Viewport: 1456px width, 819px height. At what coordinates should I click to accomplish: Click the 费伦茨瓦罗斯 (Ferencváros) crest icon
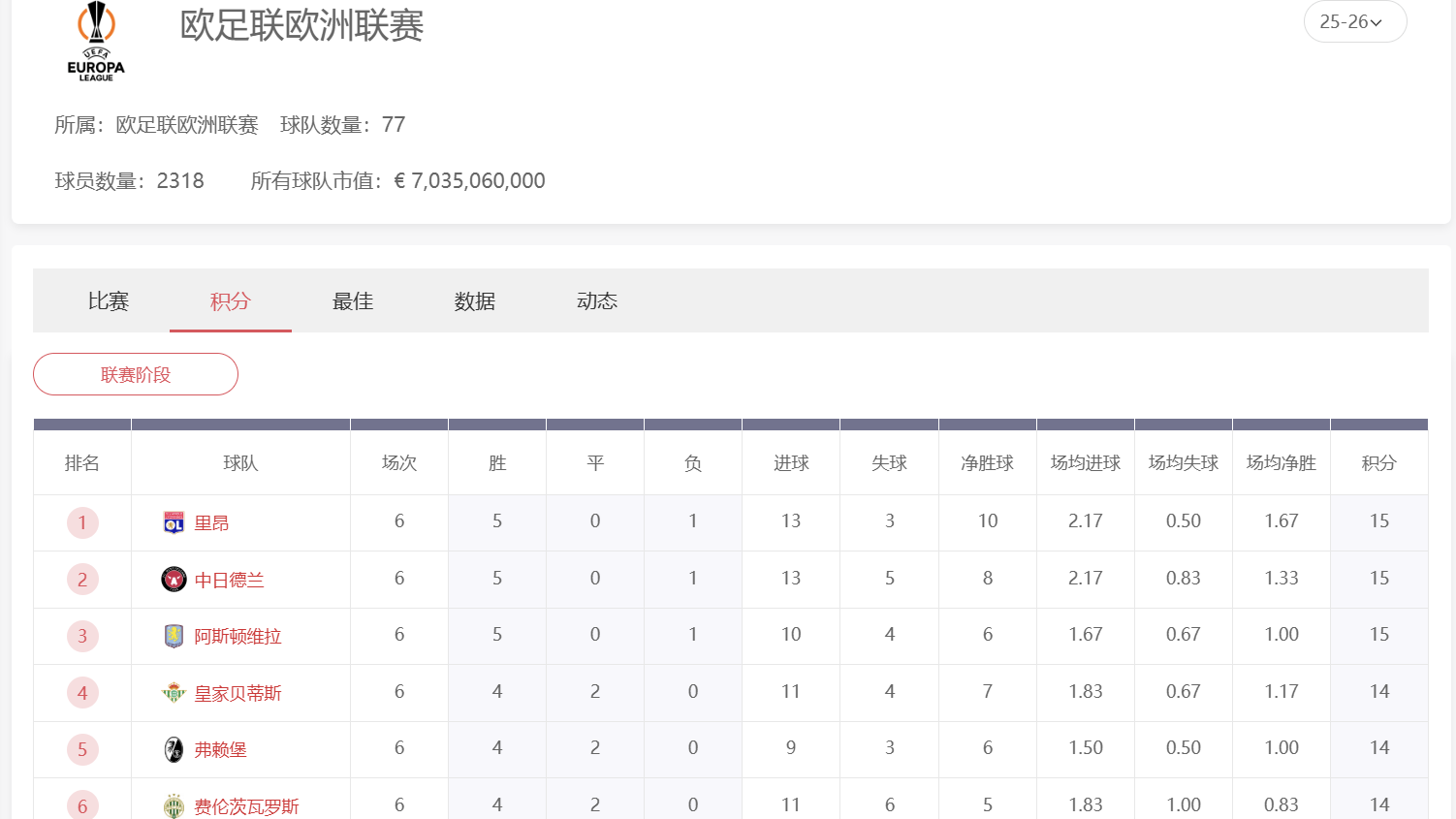174,805
